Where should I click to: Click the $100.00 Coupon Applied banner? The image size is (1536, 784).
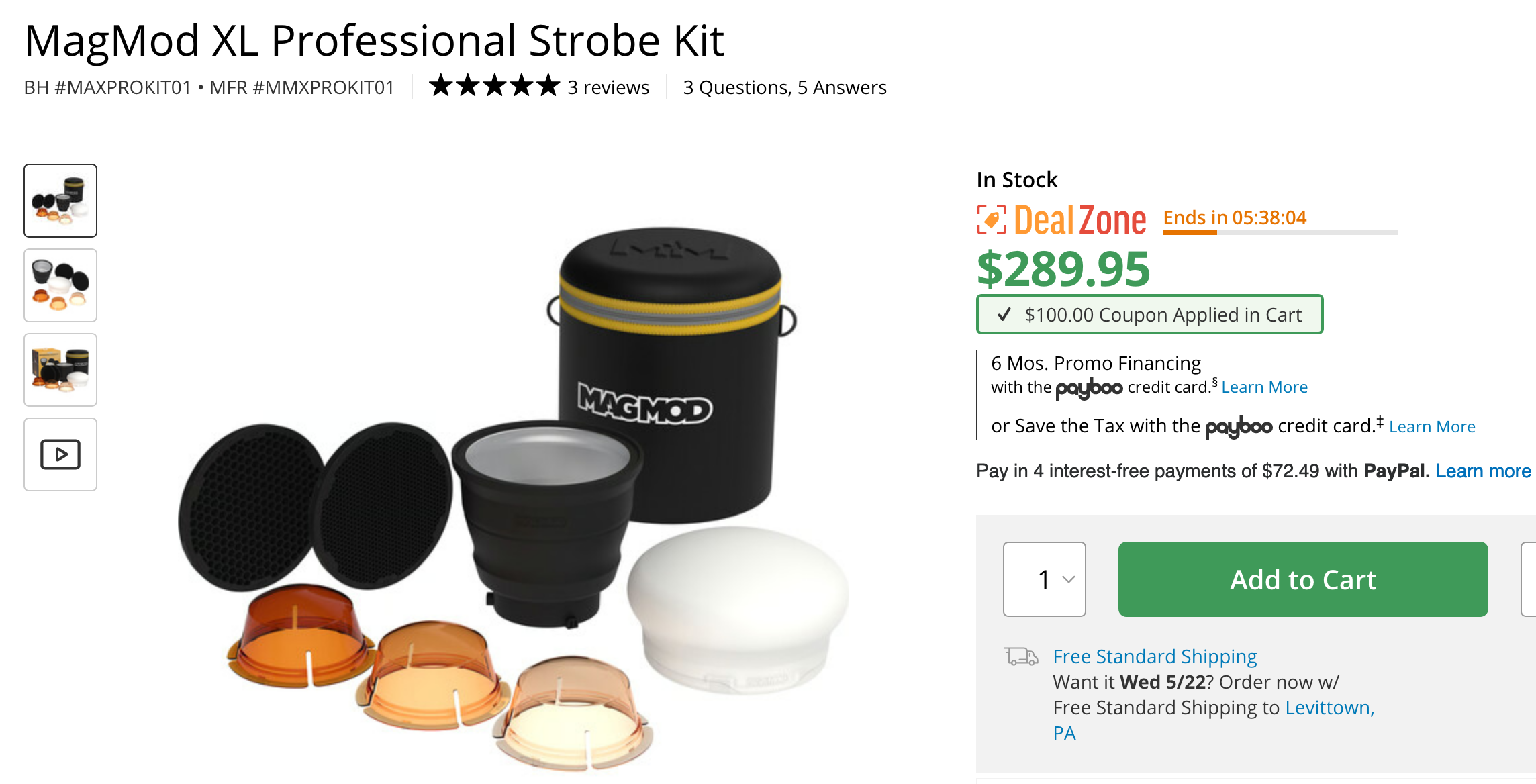click(x=1149, y=314)
